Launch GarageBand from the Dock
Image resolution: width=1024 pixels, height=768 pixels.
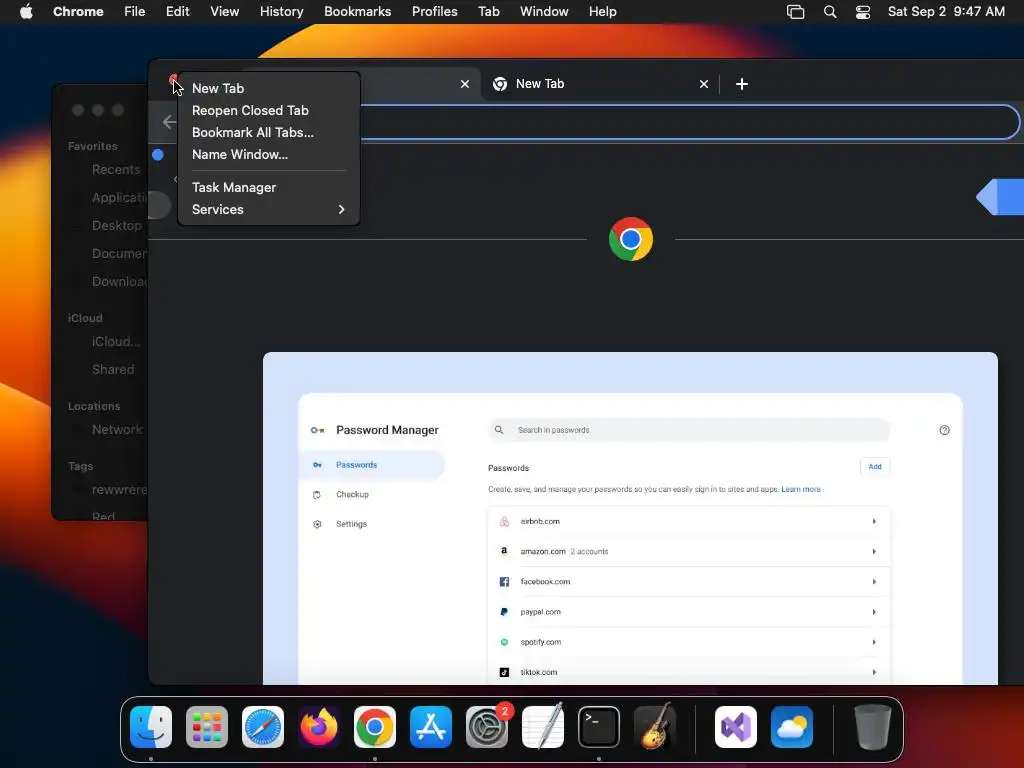pyautogui.click(x=655, y=727)
